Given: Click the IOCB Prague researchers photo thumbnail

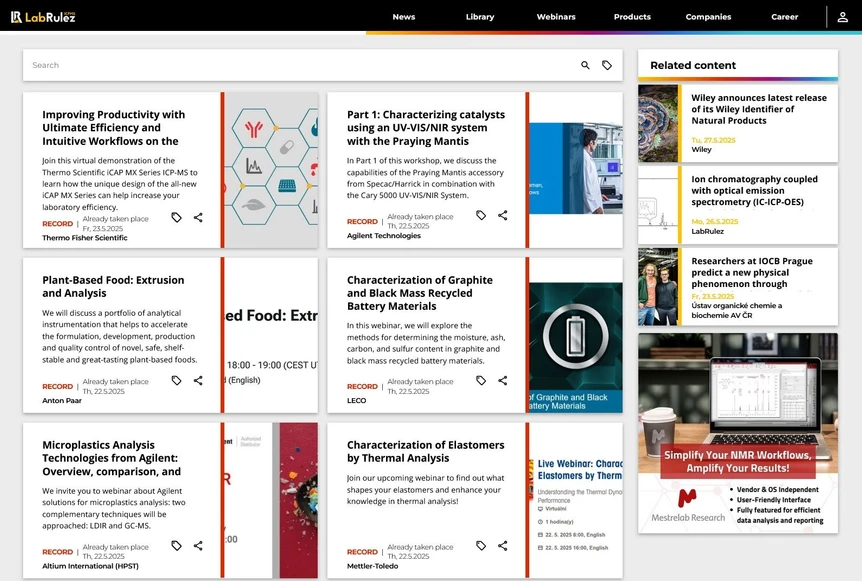Looking at the screenshot, I should pyautogui.click(x=658, y=286).
